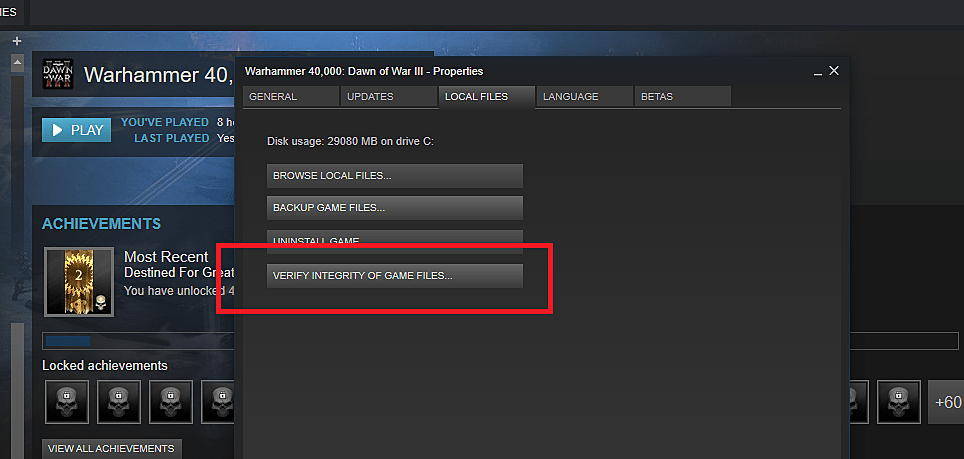
Task: Switch to the UPDATES tab
Action: click(389, 96)
